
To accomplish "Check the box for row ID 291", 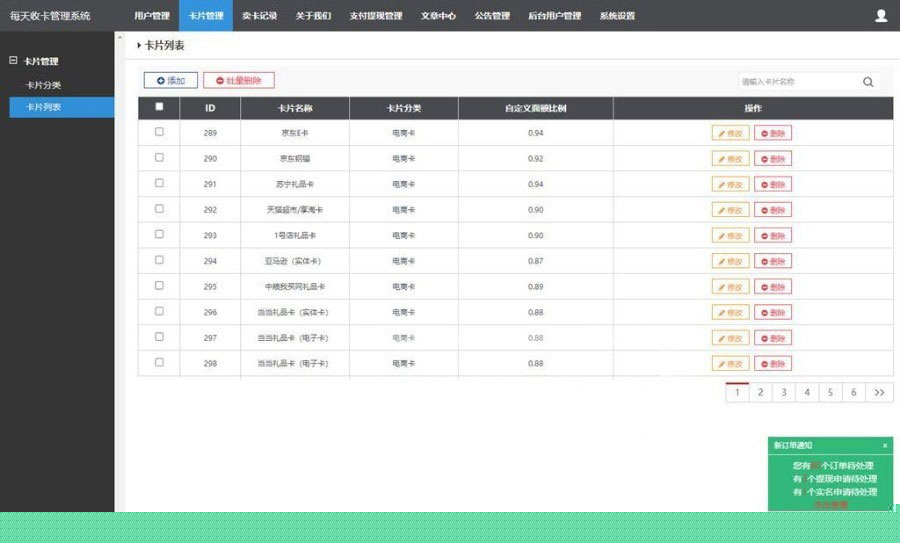I will (x=159, y=183).
